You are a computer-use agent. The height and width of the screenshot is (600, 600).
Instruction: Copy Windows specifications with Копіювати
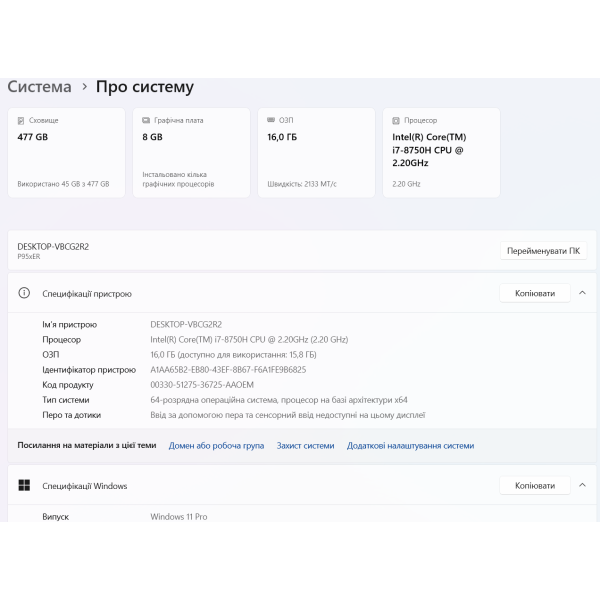pos(535,486)
